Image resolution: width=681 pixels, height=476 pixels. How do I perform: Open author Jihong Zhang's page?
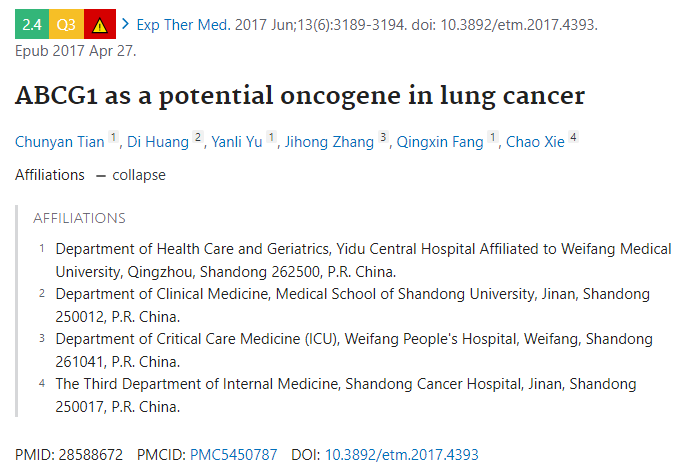pyautogui.click(x=329, y=142)
